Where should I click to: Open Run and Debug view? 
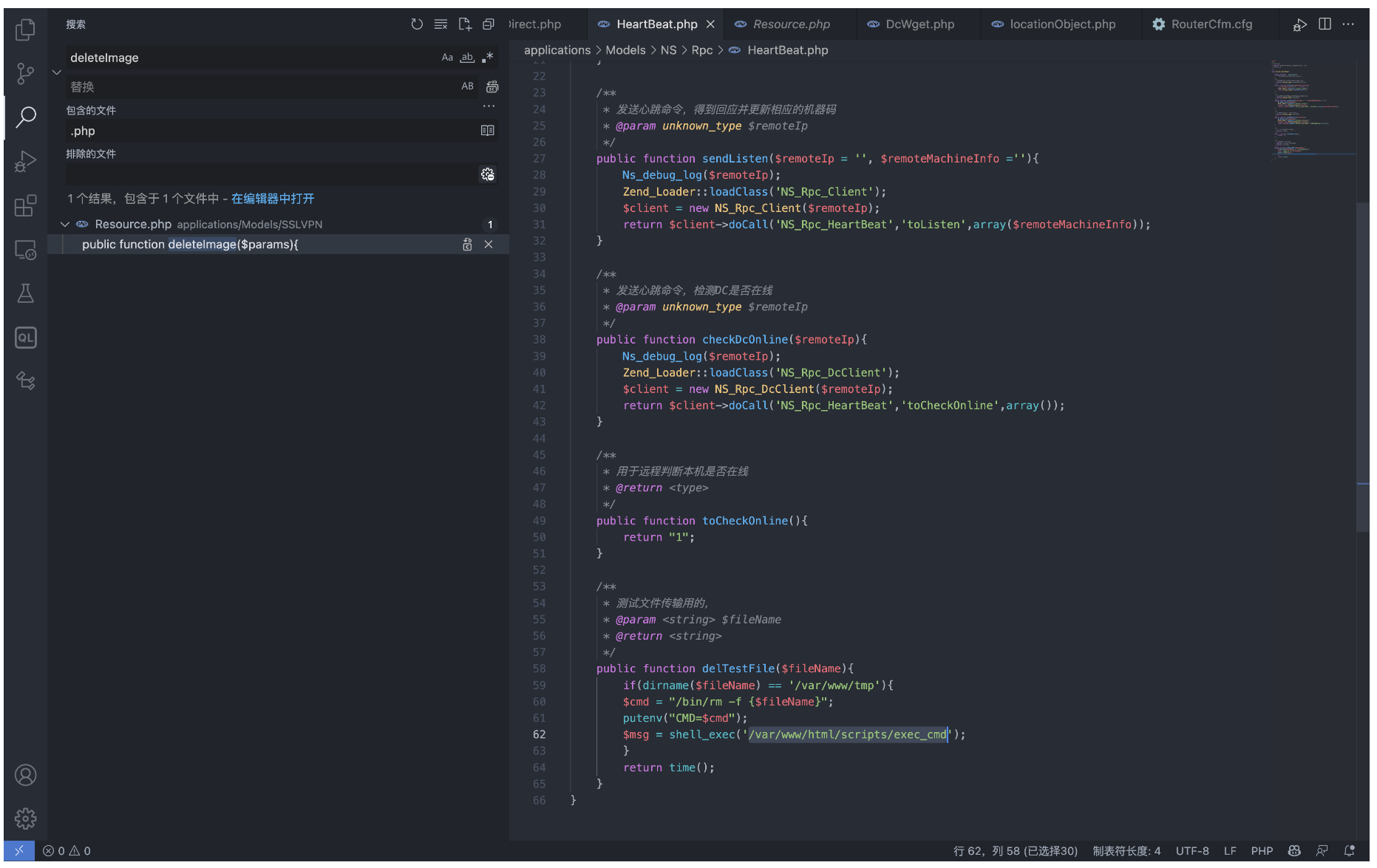coord(25,161)
